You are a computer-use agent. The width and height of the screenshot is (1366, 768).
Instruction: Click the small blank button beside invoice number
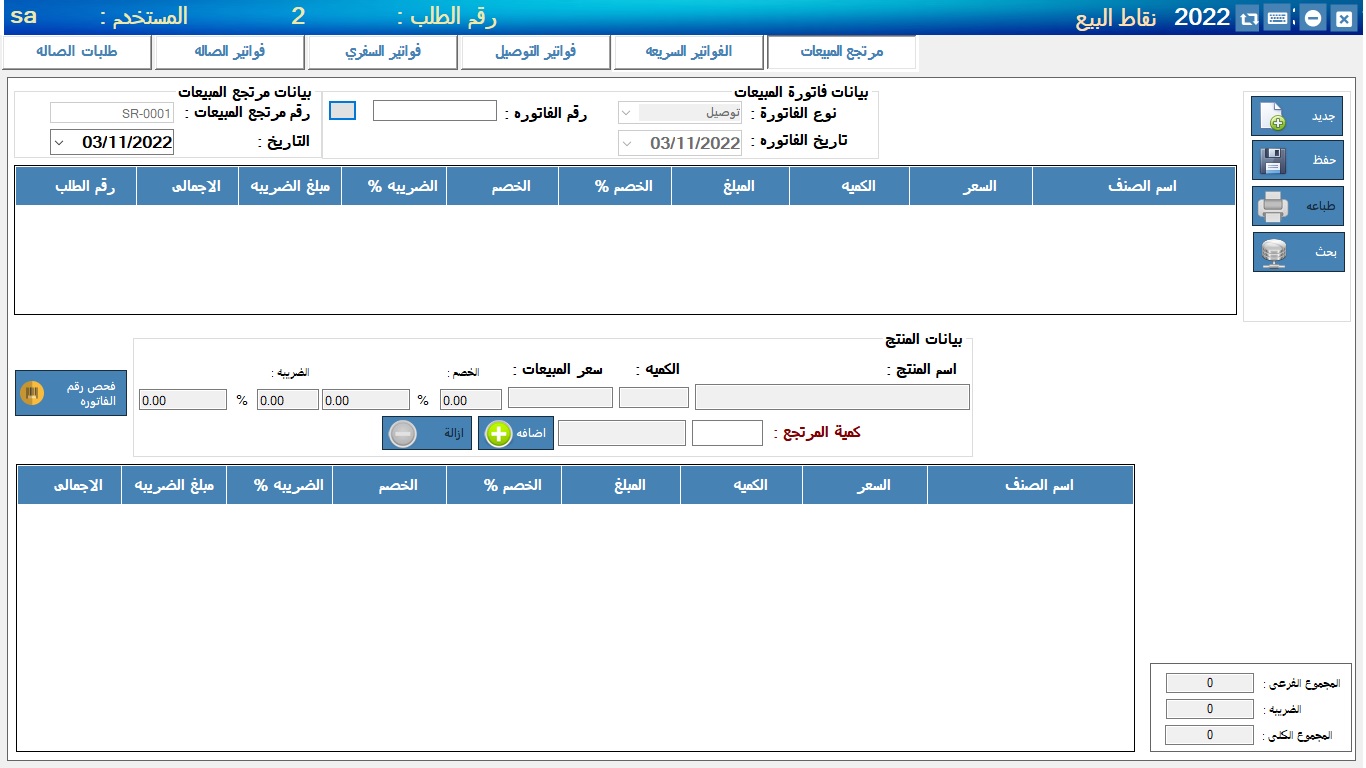342,111
